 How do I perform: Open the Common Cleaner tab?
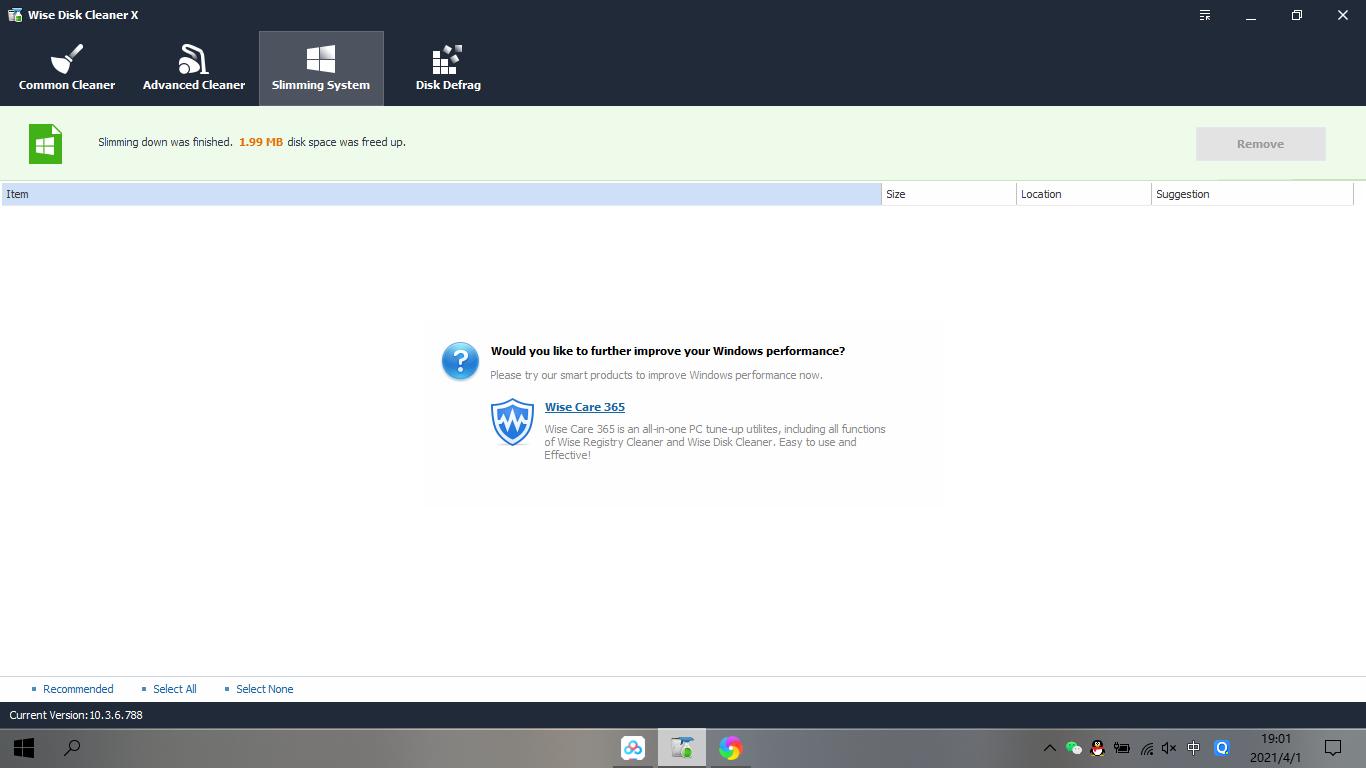[x=67, y=68]
